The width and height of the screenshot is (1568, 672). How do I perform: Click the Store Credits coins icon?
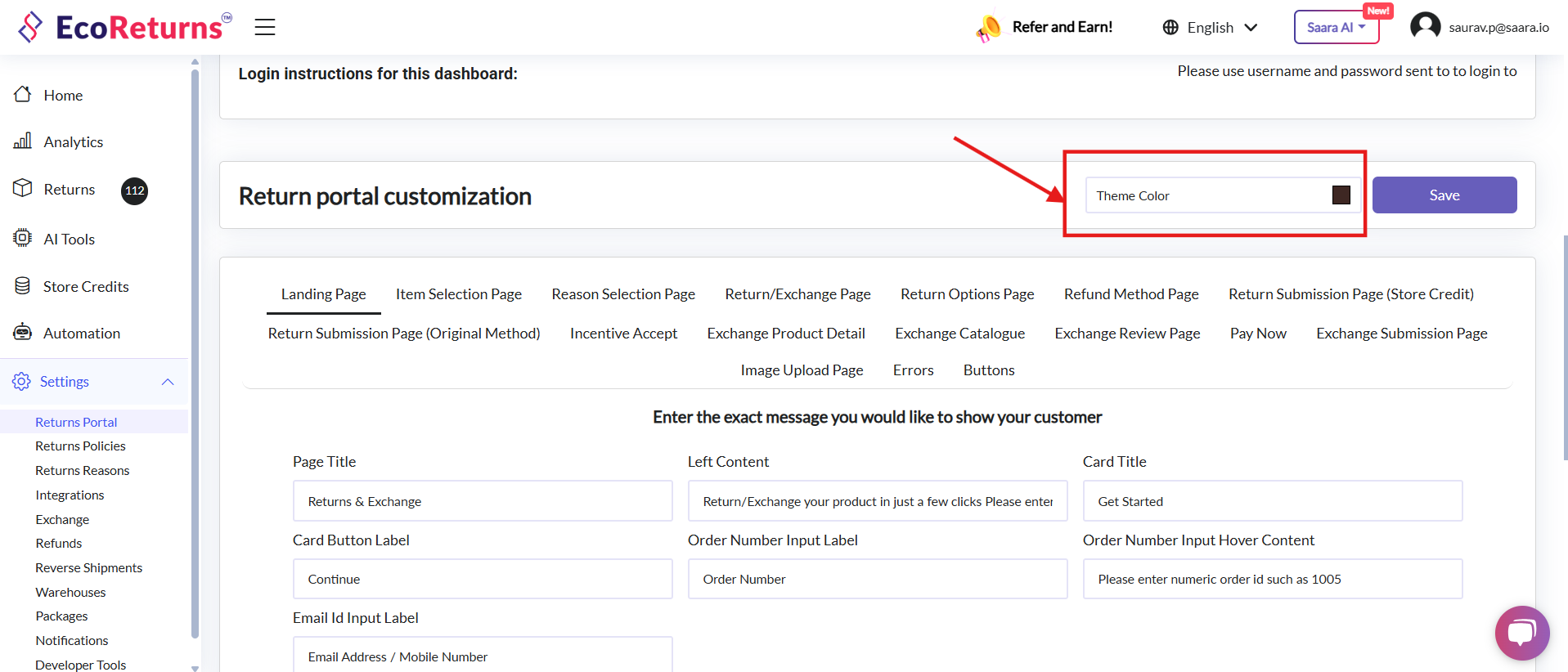click(x=23, y=286)
